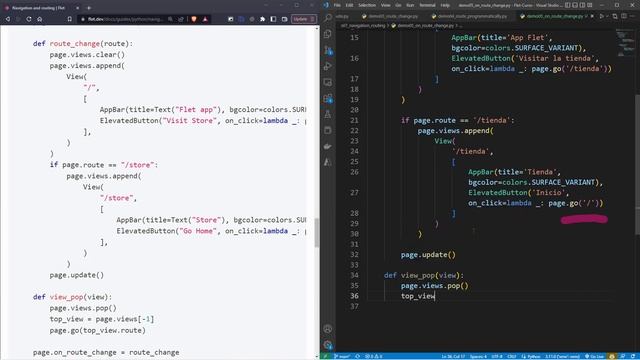Image resolution: width=640 pixels, height=360 pixels.
Task: Open the Help menu in VS Code
Action: pyautogui.click(x=445, y=5)
